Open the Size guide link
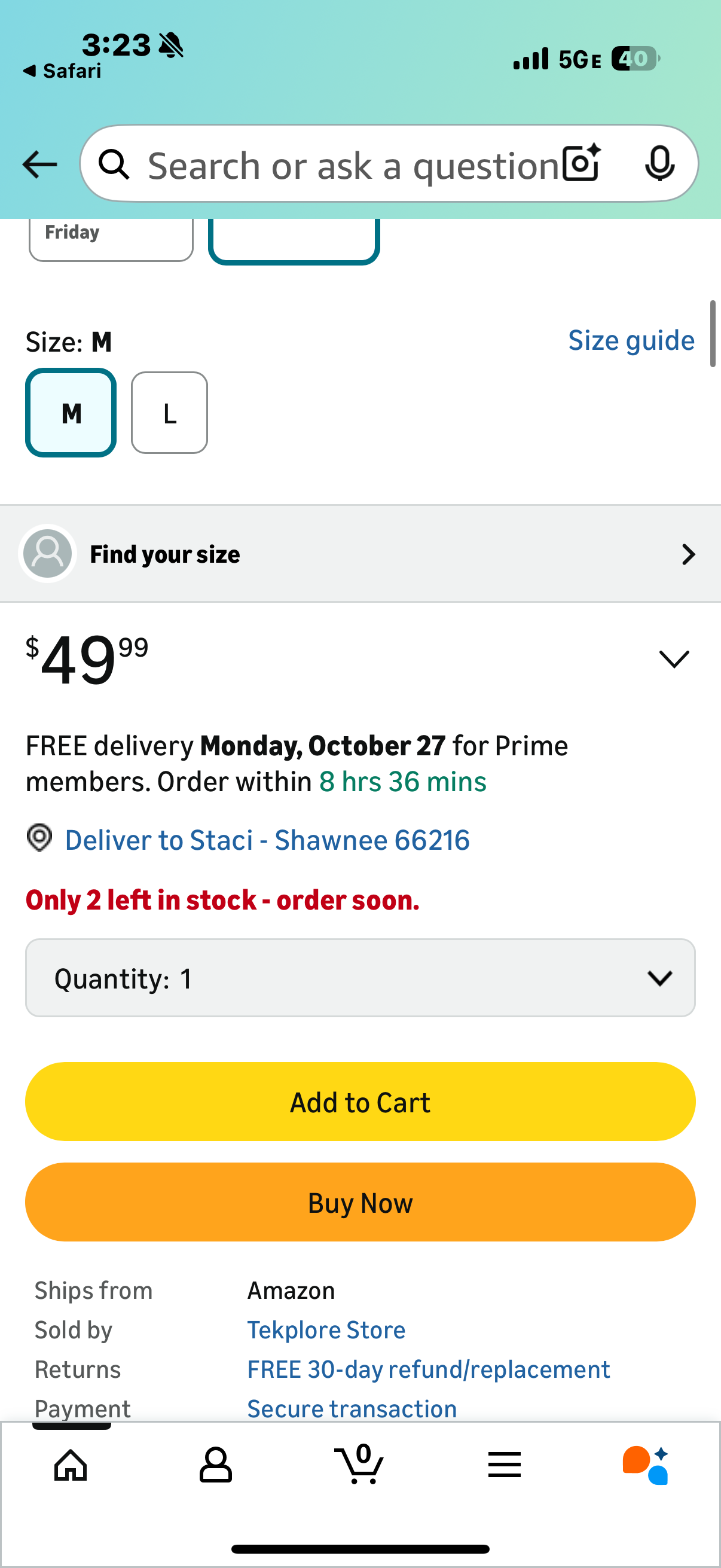Screen dimensions: 721x1568 click(631, 340)
